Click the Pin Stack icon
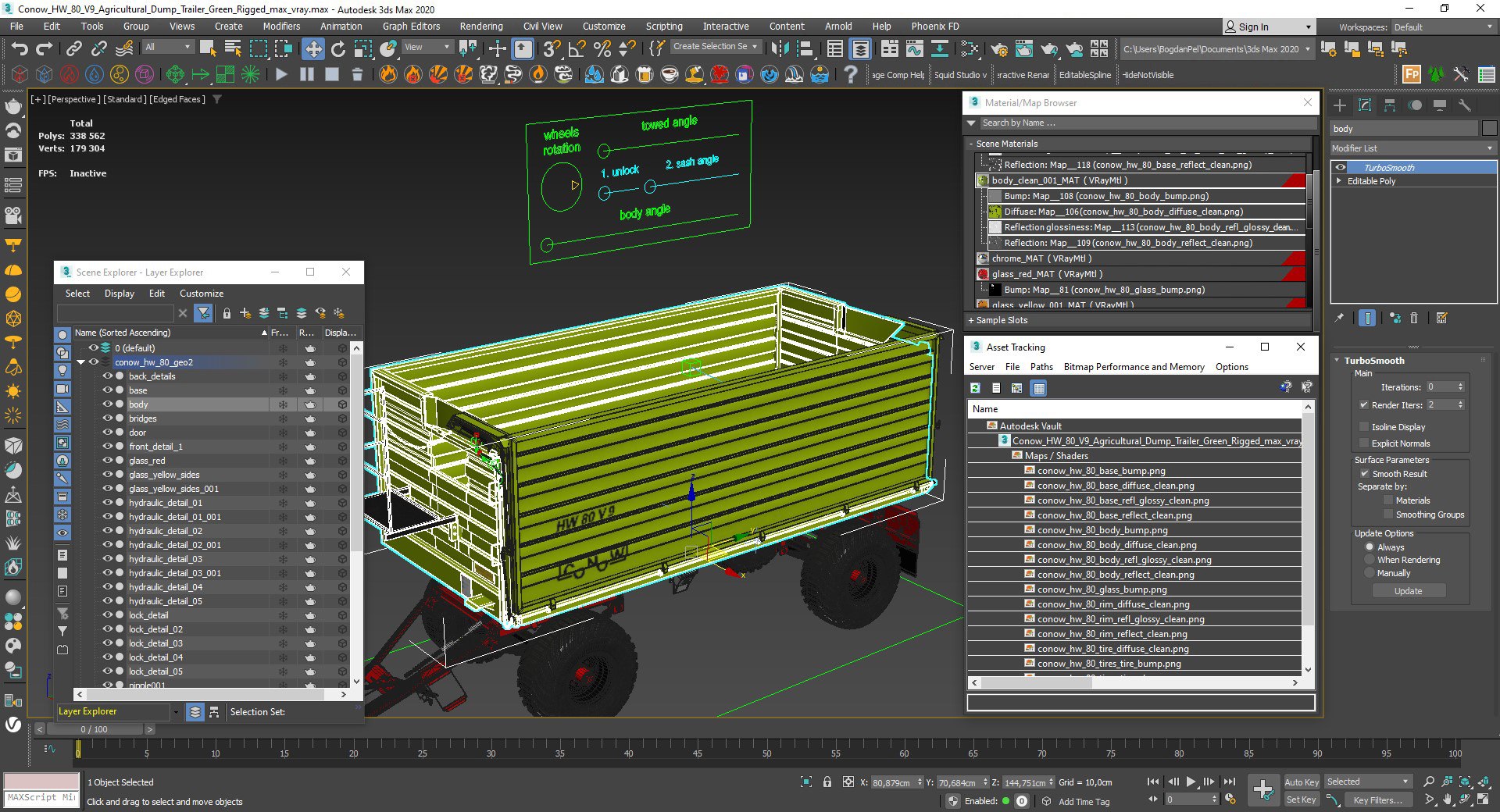 (1339, 318)
